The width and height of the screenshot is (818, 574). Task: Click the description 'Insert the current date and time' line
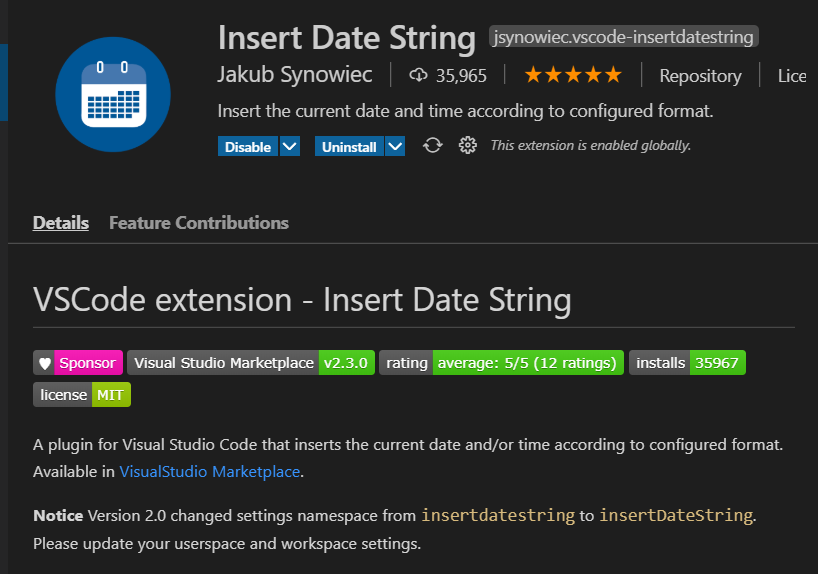point(465,111)
